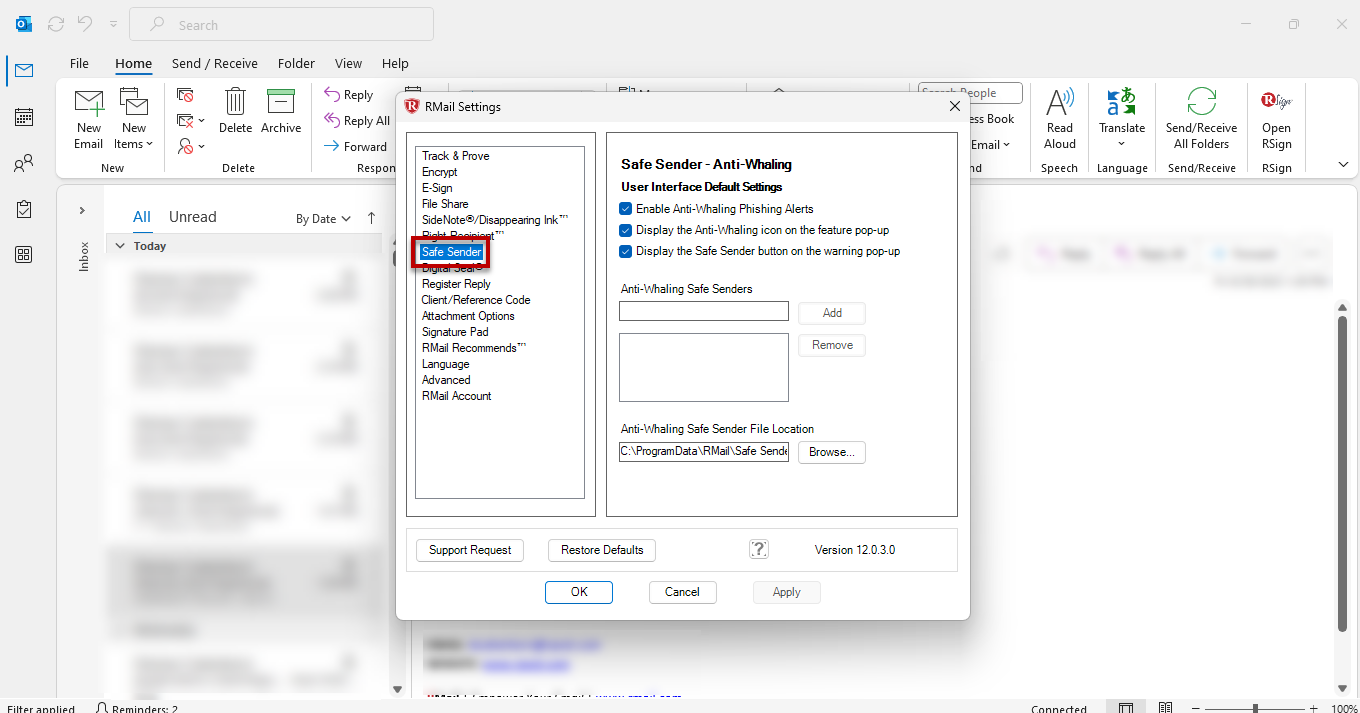Click the Reply All ribbon button
Image resolution: width=1360 pixels, height=713 pixels.
(357, 121)
